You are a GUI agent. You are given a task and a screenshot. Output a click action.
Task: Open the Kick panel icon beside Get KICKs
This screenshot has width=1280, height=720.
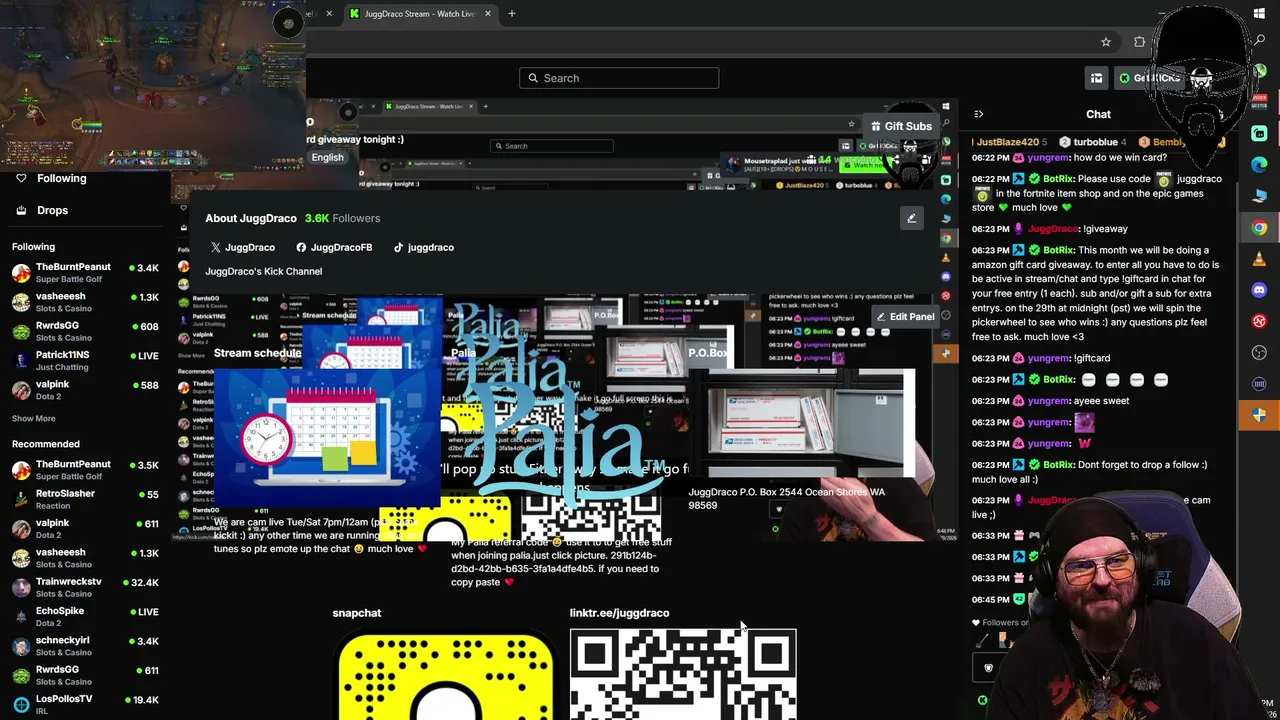1097,78
